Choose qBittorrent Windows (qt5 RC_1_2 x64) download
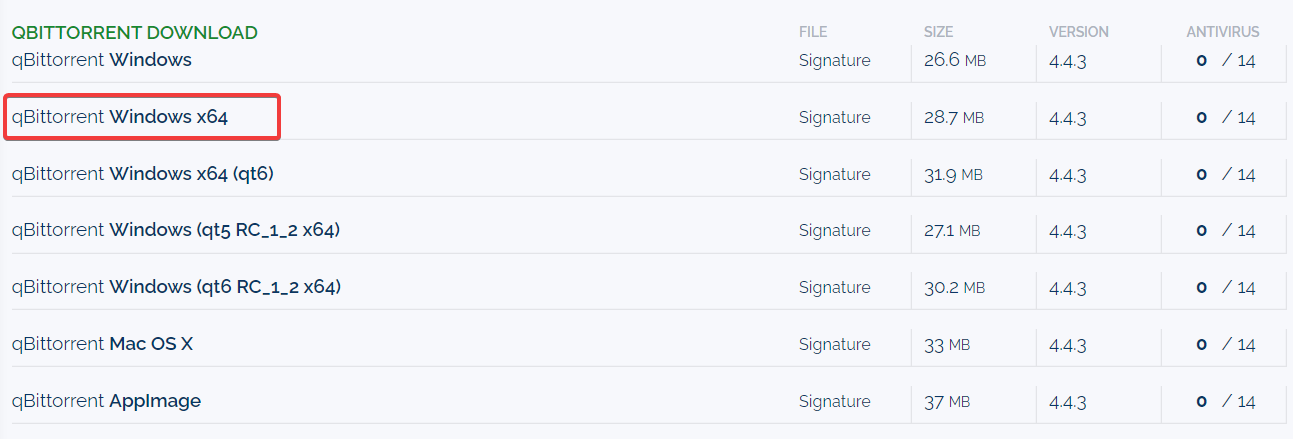1293x439 pixels. [175, 230]
